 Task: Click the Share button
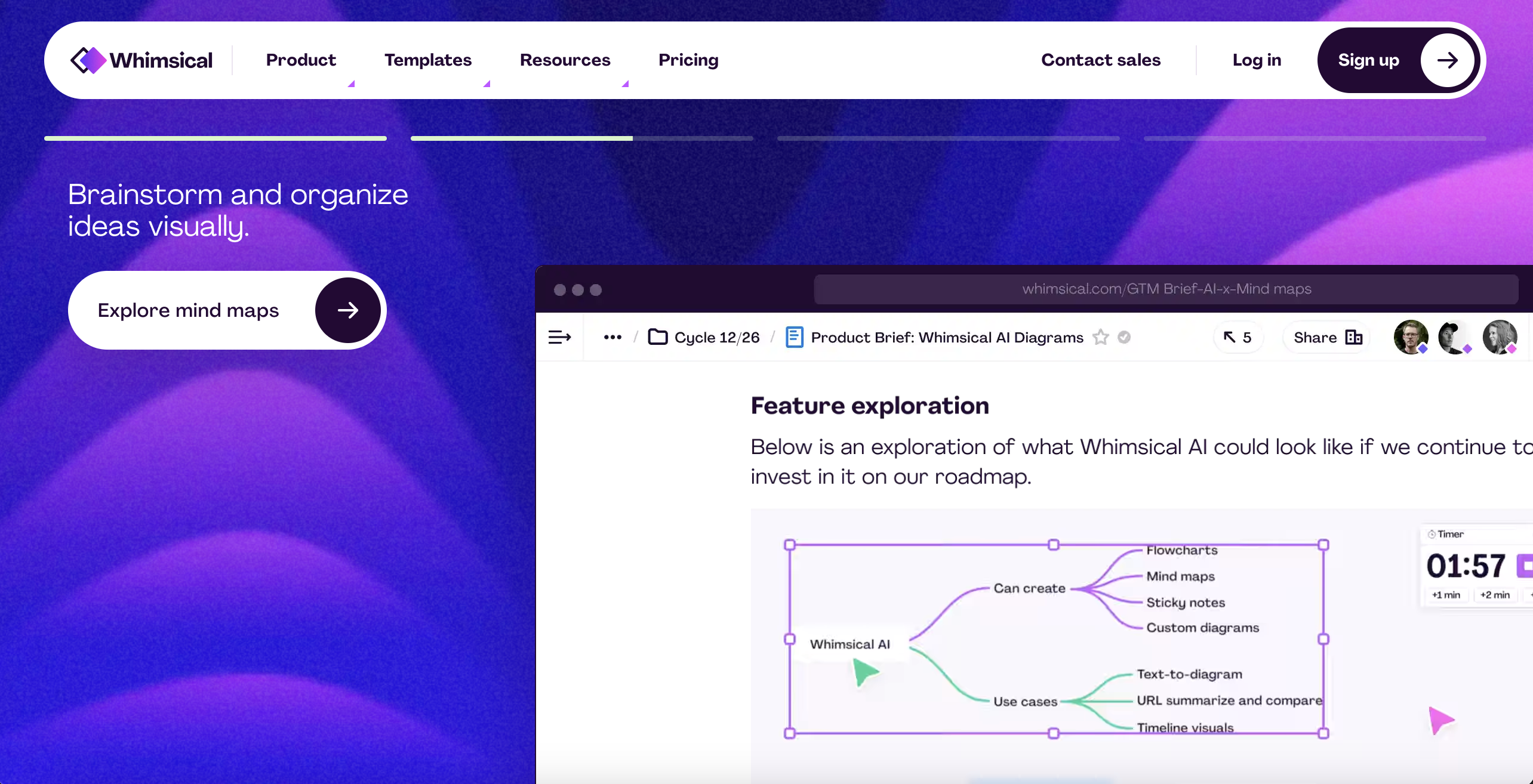pyautogui.click(x=1326, y=338)
